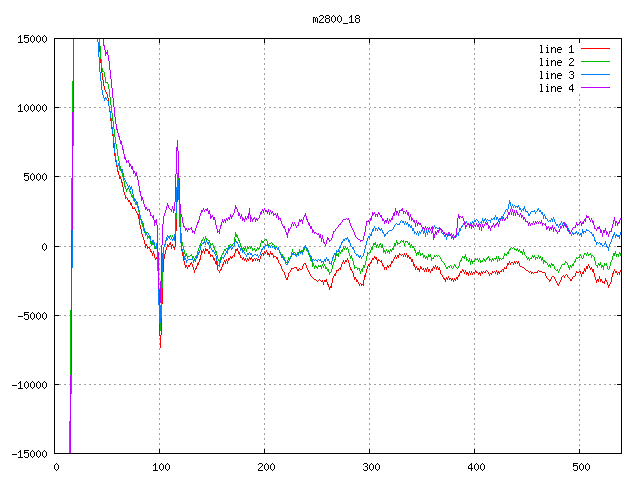The height and width of the screenshot is (480, 640).
Task: Click the purple line 4 legend sample
Action: (595, 88)
